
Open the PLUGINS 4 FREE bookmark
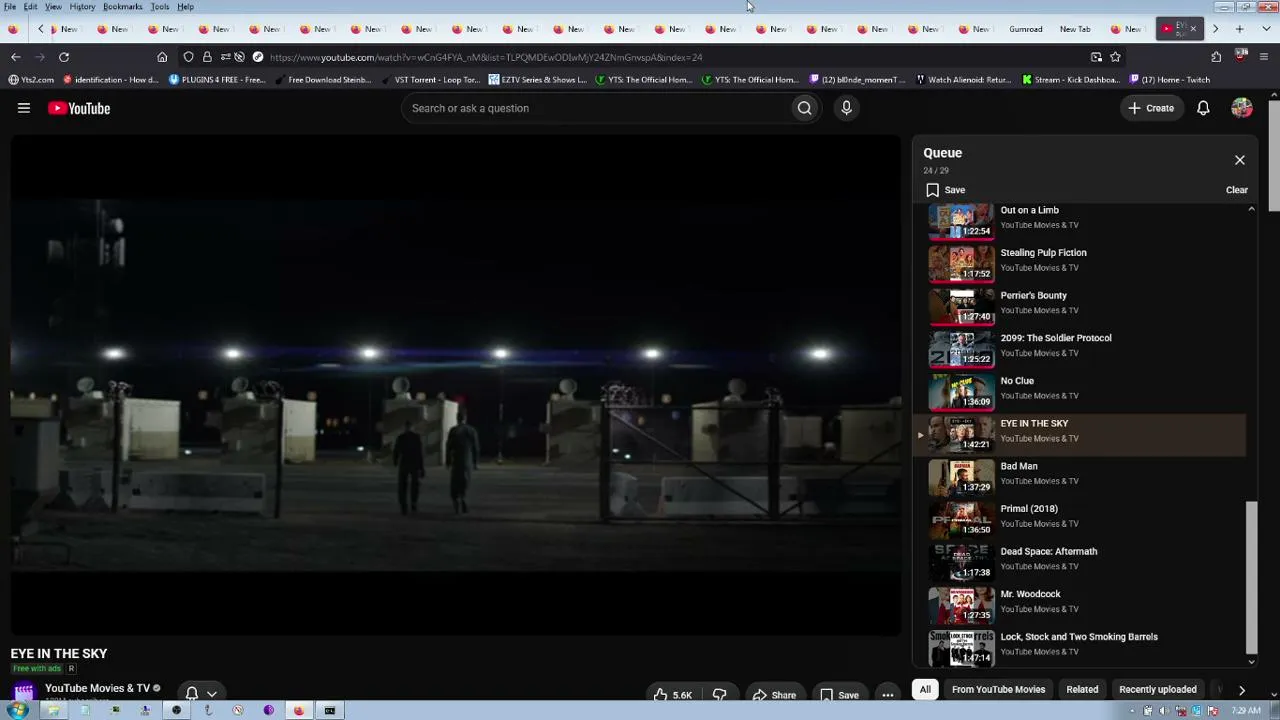pyautogui.click(x=218, y=80)
